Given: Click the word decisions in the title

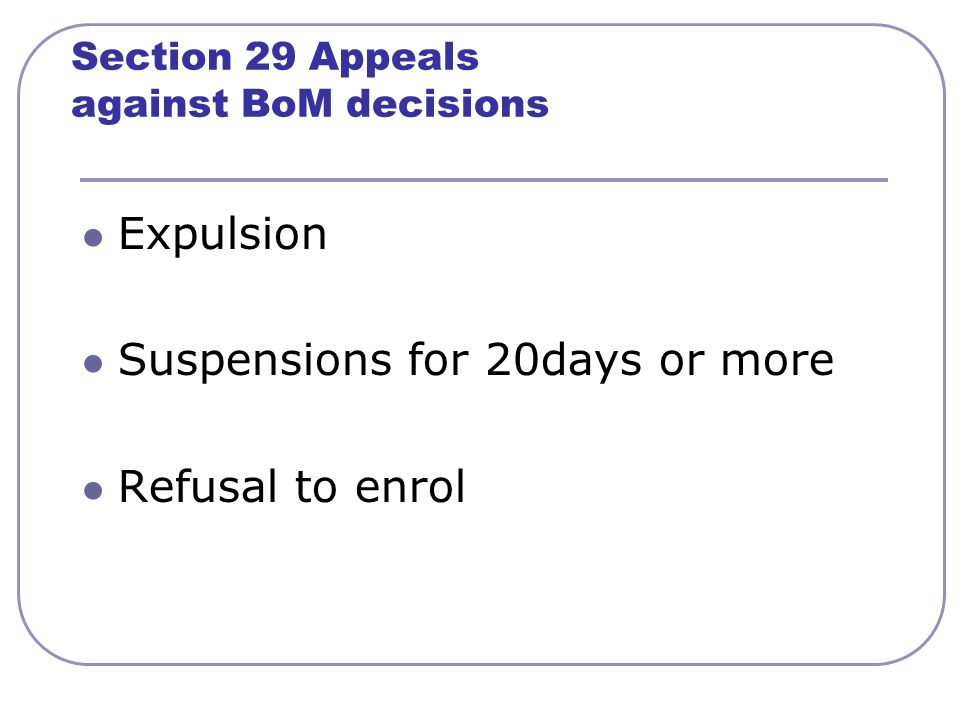Looking at the screenshot, I should [448, 103].
